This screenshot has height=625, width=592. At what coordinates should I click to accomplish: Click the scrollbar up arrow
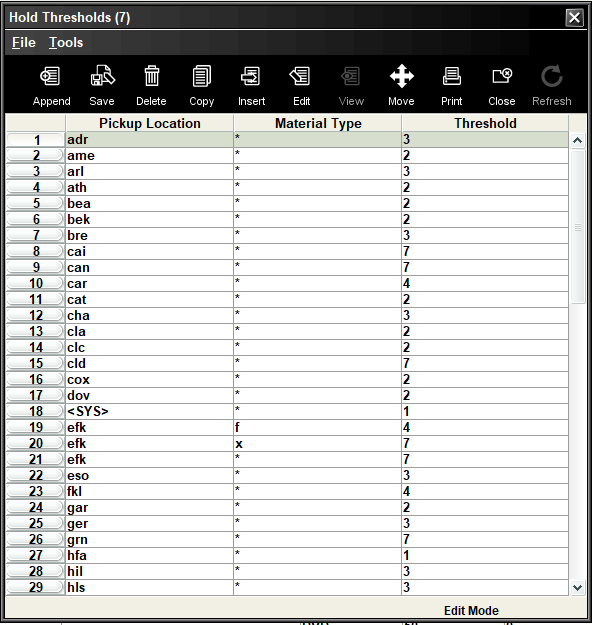[578, 140]
